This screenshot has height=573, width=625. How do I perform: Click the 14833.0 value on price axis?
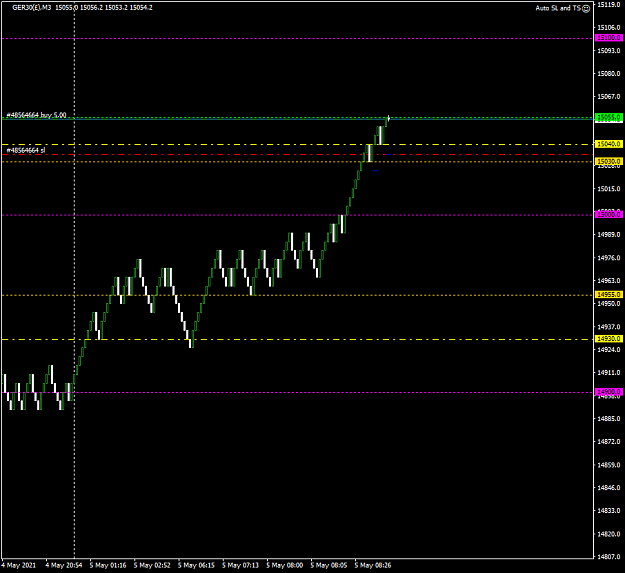click(x=609, y=510)
